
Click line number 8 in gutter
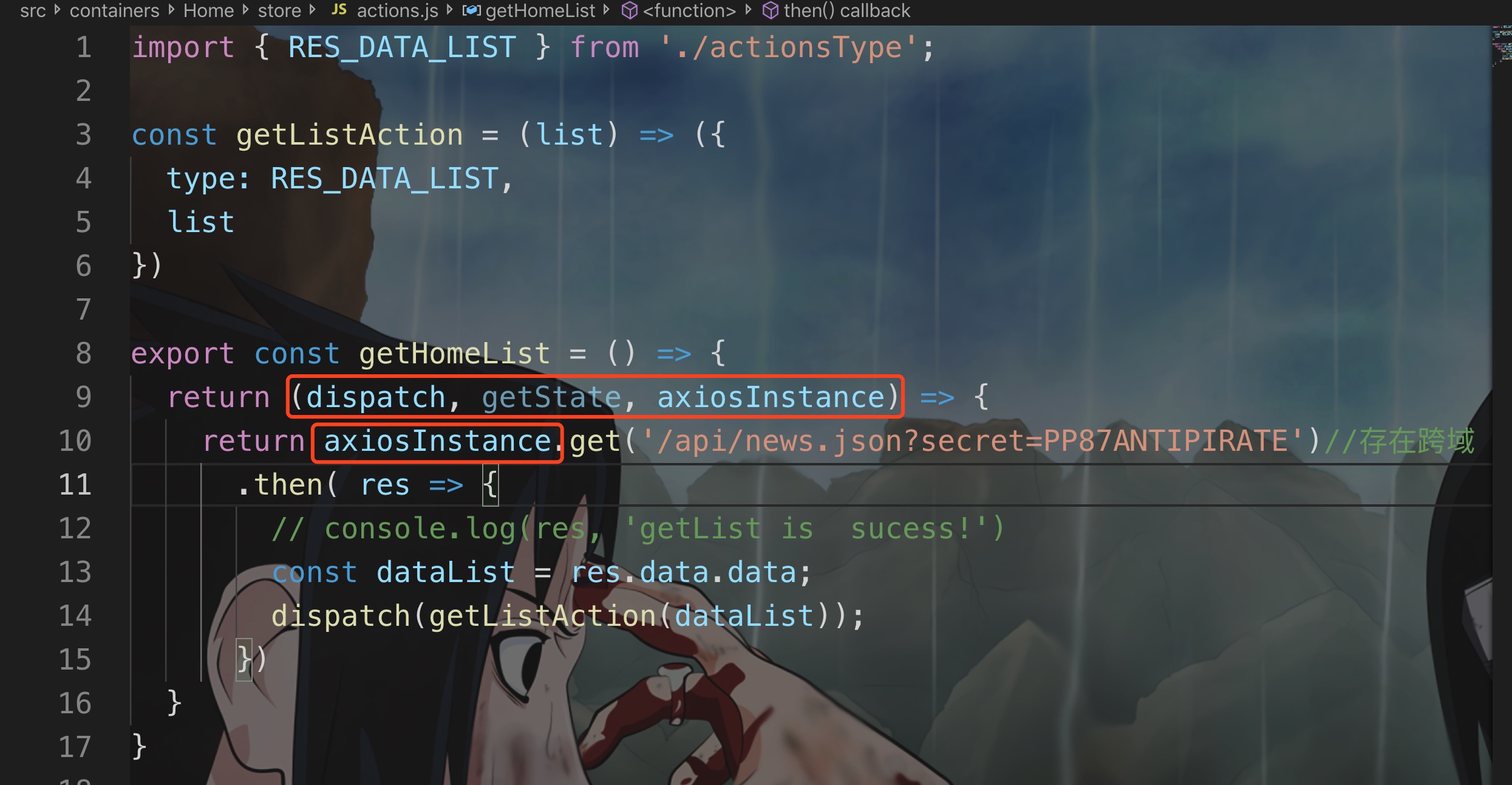83,353
